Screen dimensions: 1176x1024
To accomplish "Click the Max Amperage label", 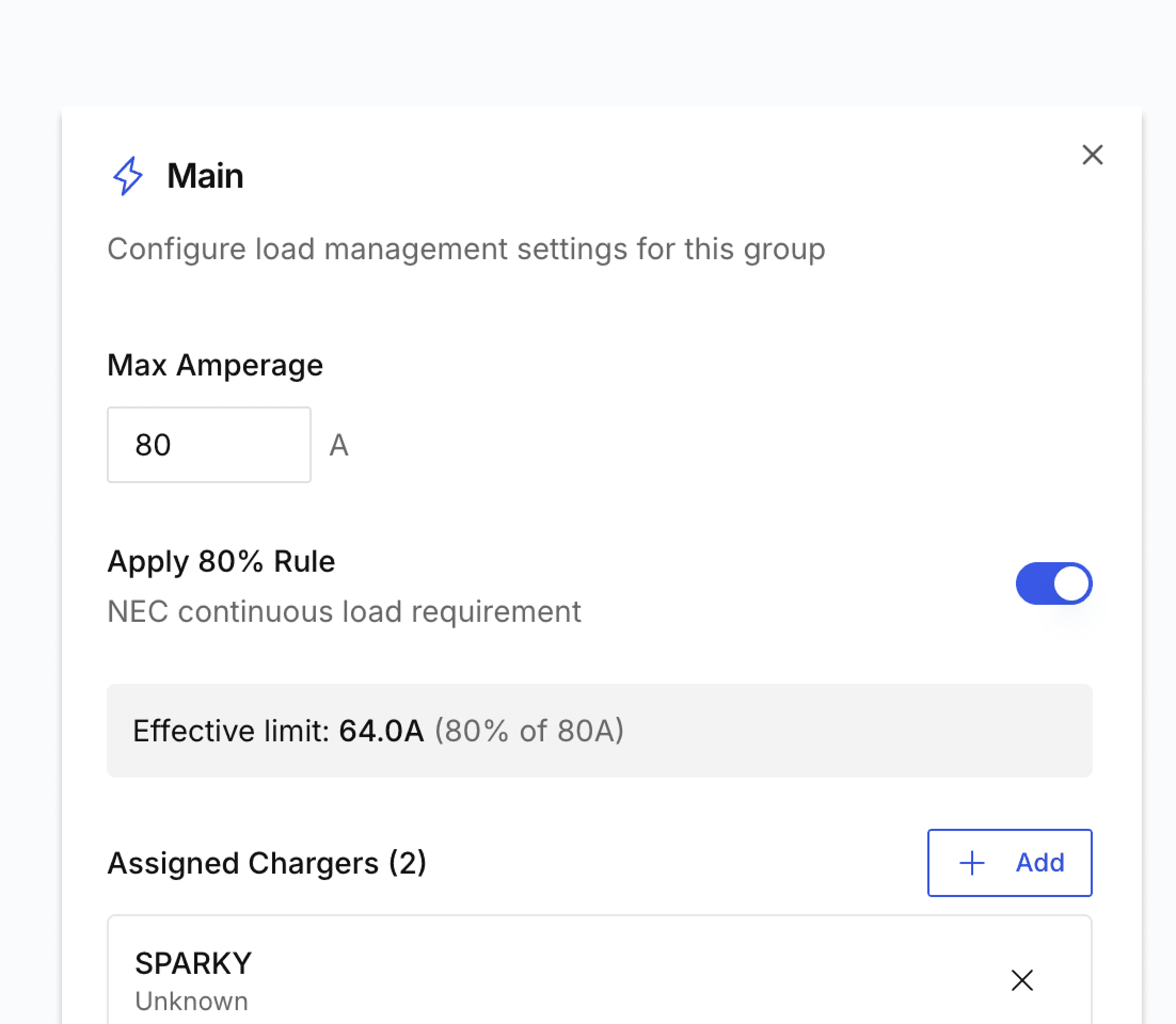I will [215, 365].
